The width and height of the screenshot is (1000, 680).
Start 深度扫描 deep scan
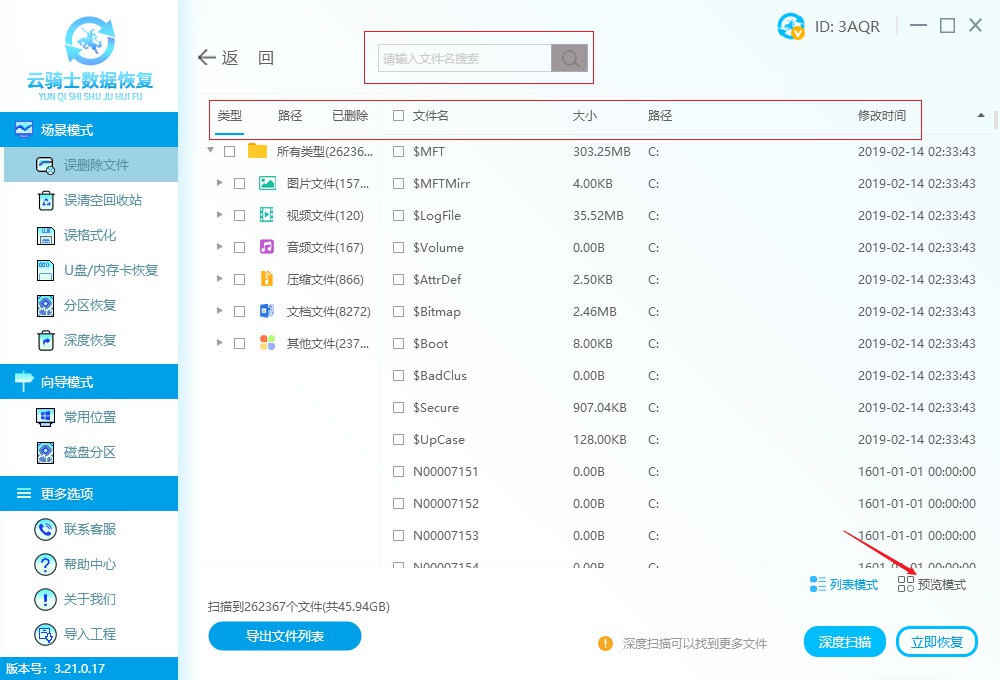click(x=844, y=642)
